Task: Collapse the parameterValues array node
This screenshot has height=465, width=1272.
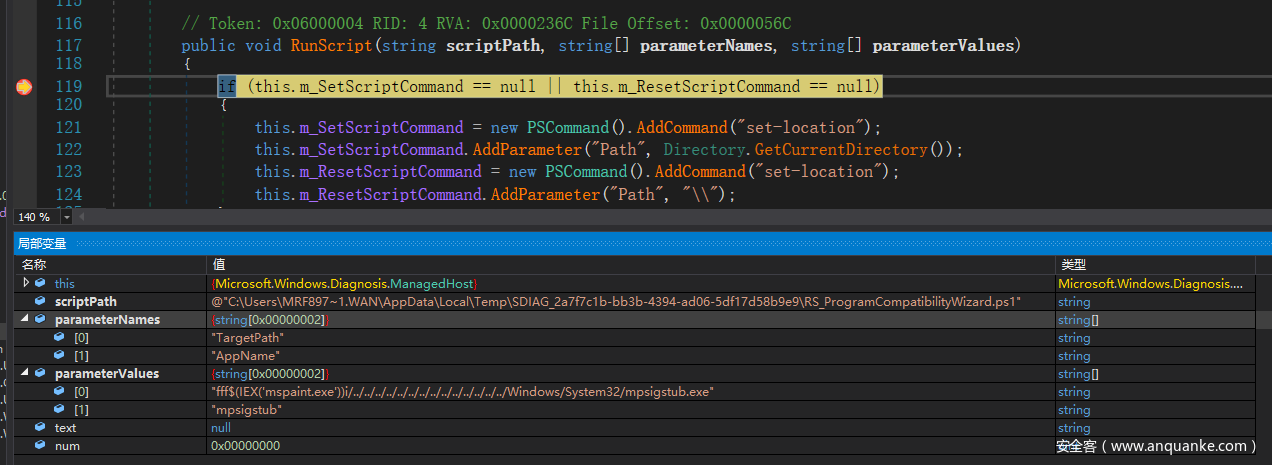Action: 25,374
